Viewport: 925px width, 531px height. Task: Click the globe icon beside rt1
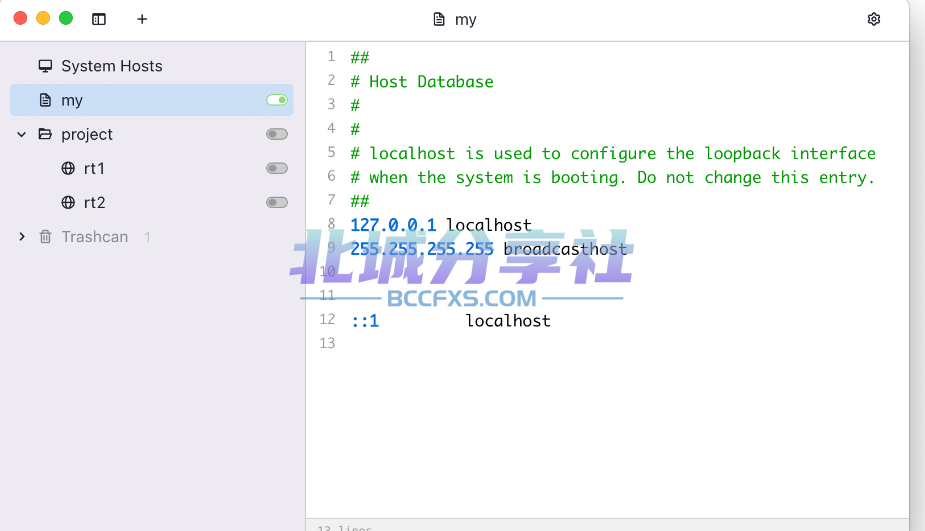68,168
